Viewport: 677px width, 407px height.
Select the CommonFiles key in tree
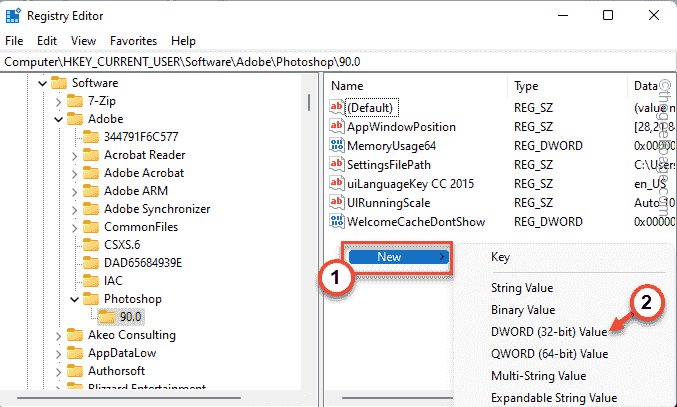[140, 227]
